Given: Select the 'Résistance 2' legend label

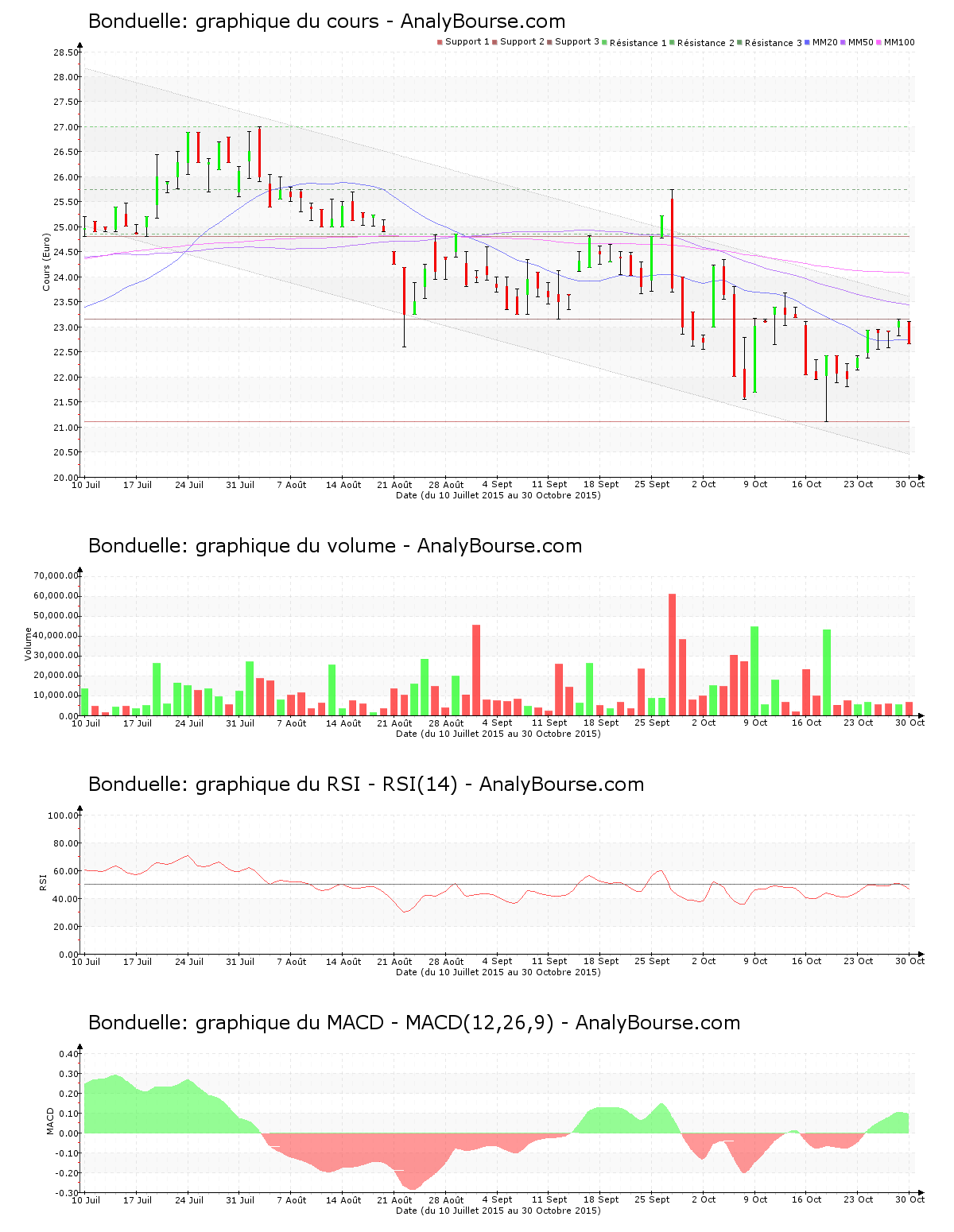Looking at the screenshot, I should click(706, 43).
